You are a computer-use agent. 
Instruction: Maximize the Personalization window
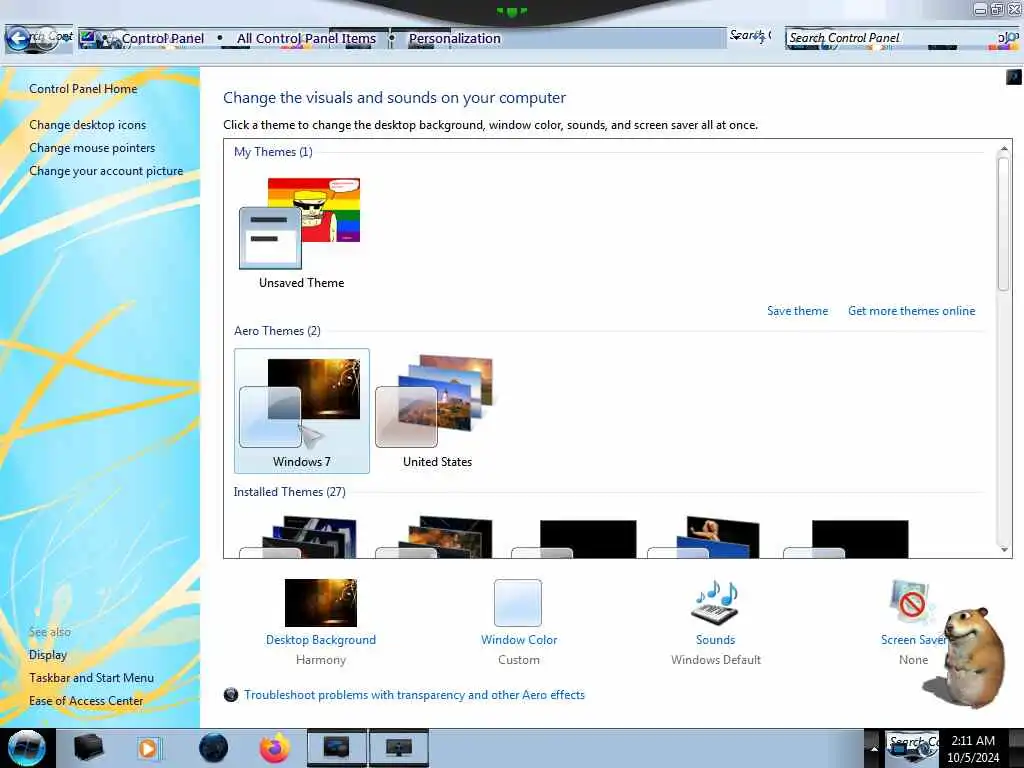click(997, 9)
